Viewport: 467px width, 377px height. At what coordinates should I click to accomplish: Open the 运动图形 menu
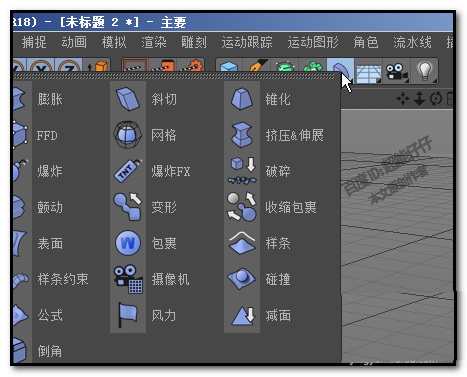pyautogui.click(x=313, y=42)
